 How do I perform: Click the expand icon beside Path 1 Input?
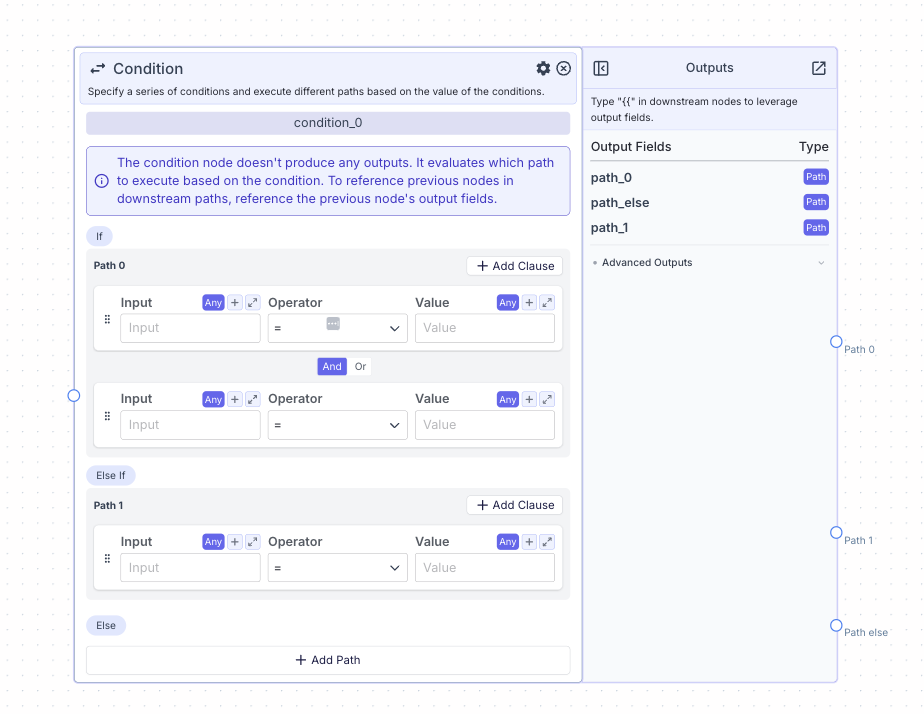click(x=252, y=542)
